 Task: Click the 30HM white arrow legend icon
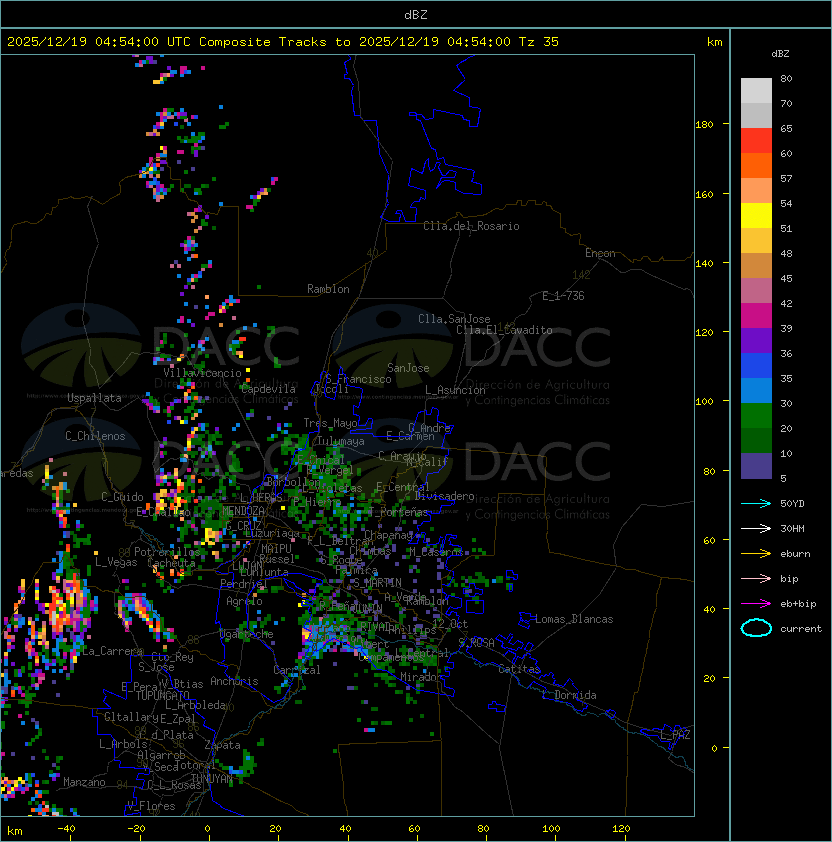(x=756, y=528)
